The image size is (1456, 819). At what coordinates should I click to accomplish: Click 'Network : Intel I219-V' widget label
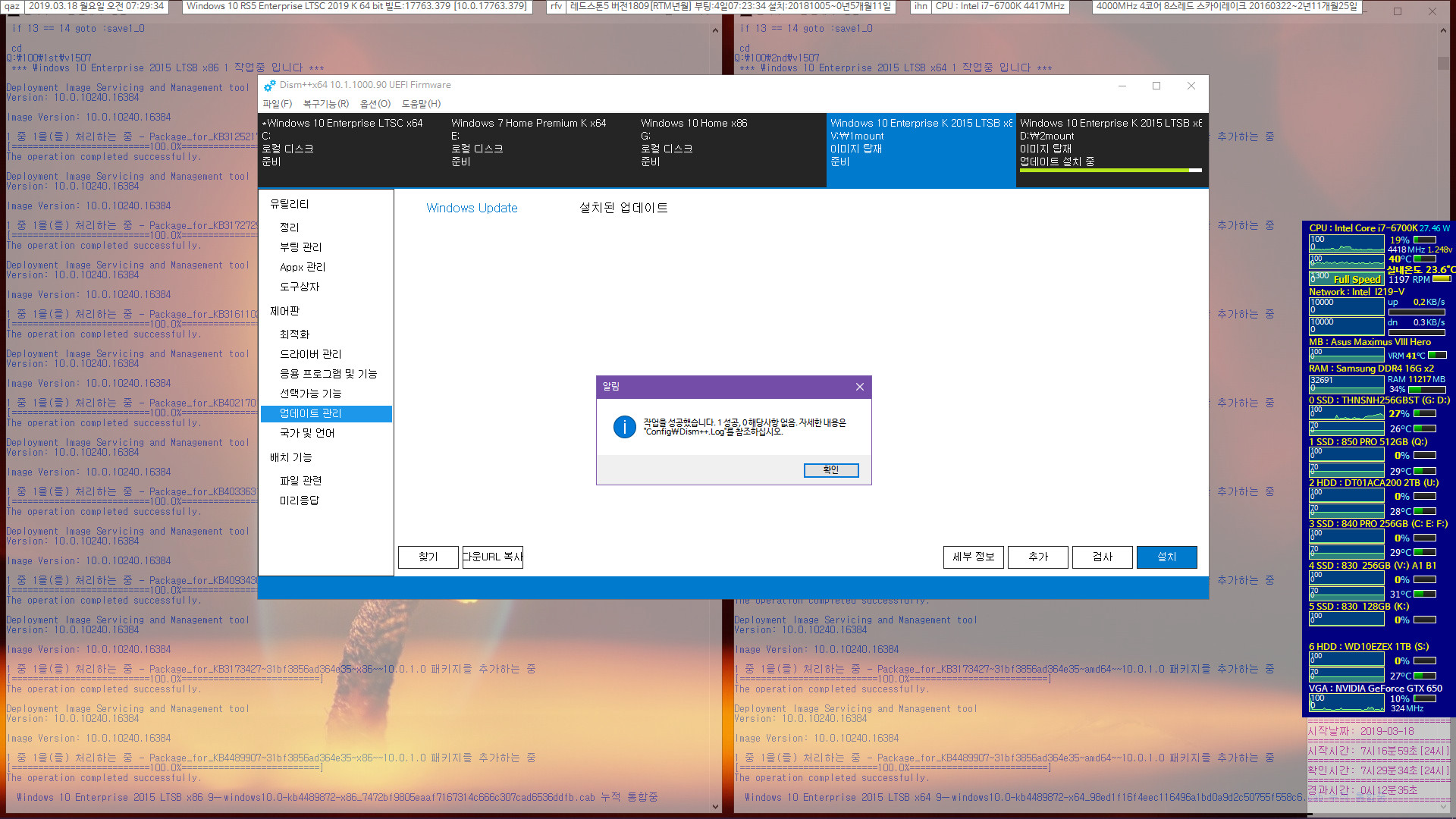(1357, 292)
